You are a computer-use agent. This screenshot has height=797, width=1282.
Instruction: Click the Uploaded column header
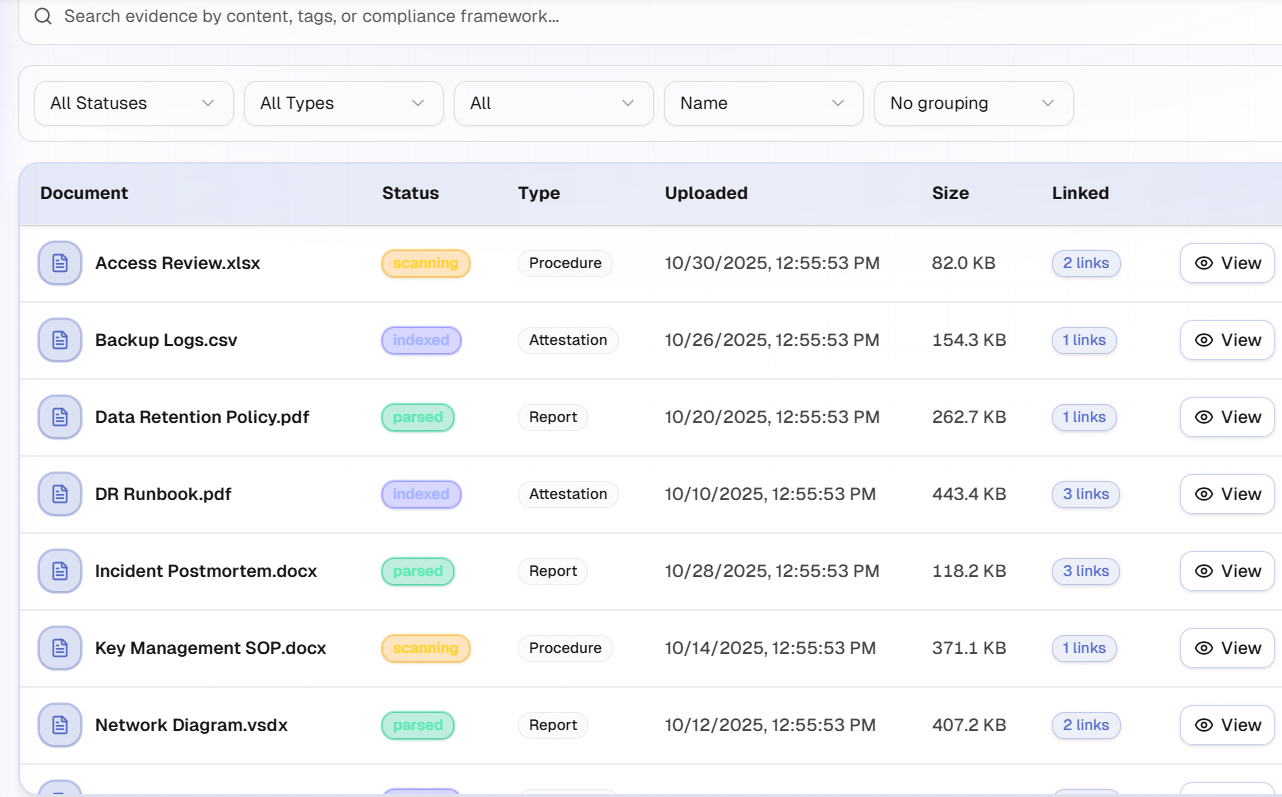point(706,193)
